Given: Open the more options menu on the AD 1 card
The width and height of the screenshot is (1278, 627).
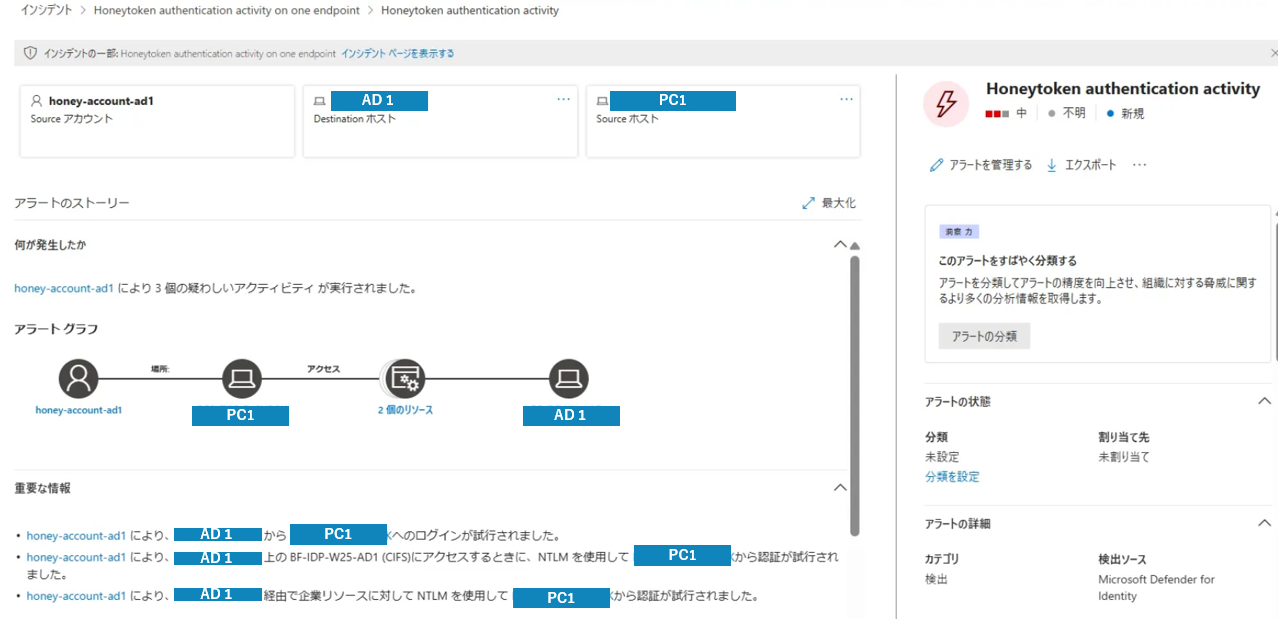Looking at the screenshot, I should click(x=563, y=98).
